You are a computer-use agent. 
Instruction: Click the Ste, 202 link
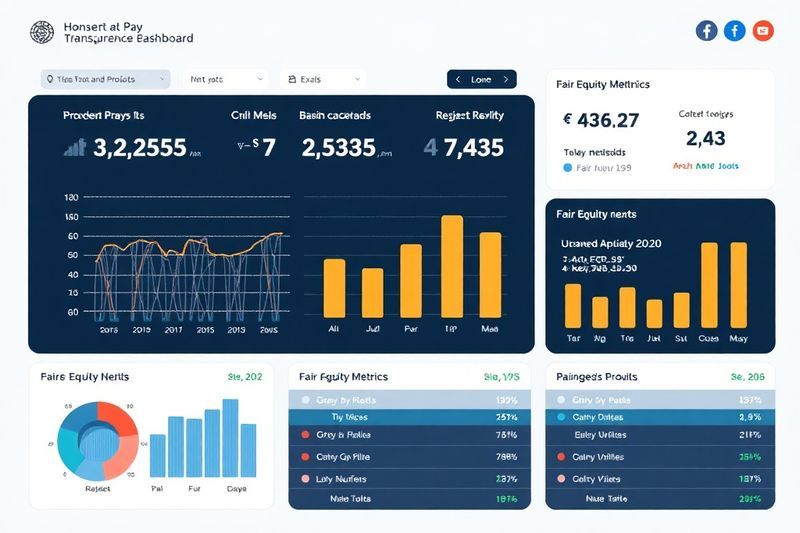(x=245, y=377)
